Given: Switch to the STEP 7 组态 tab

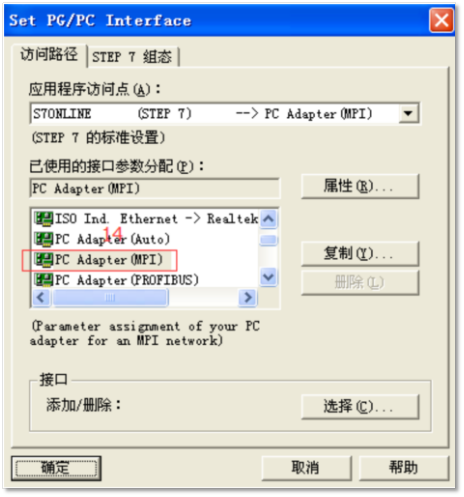Looking at the screenshot, I should [133, 57].
